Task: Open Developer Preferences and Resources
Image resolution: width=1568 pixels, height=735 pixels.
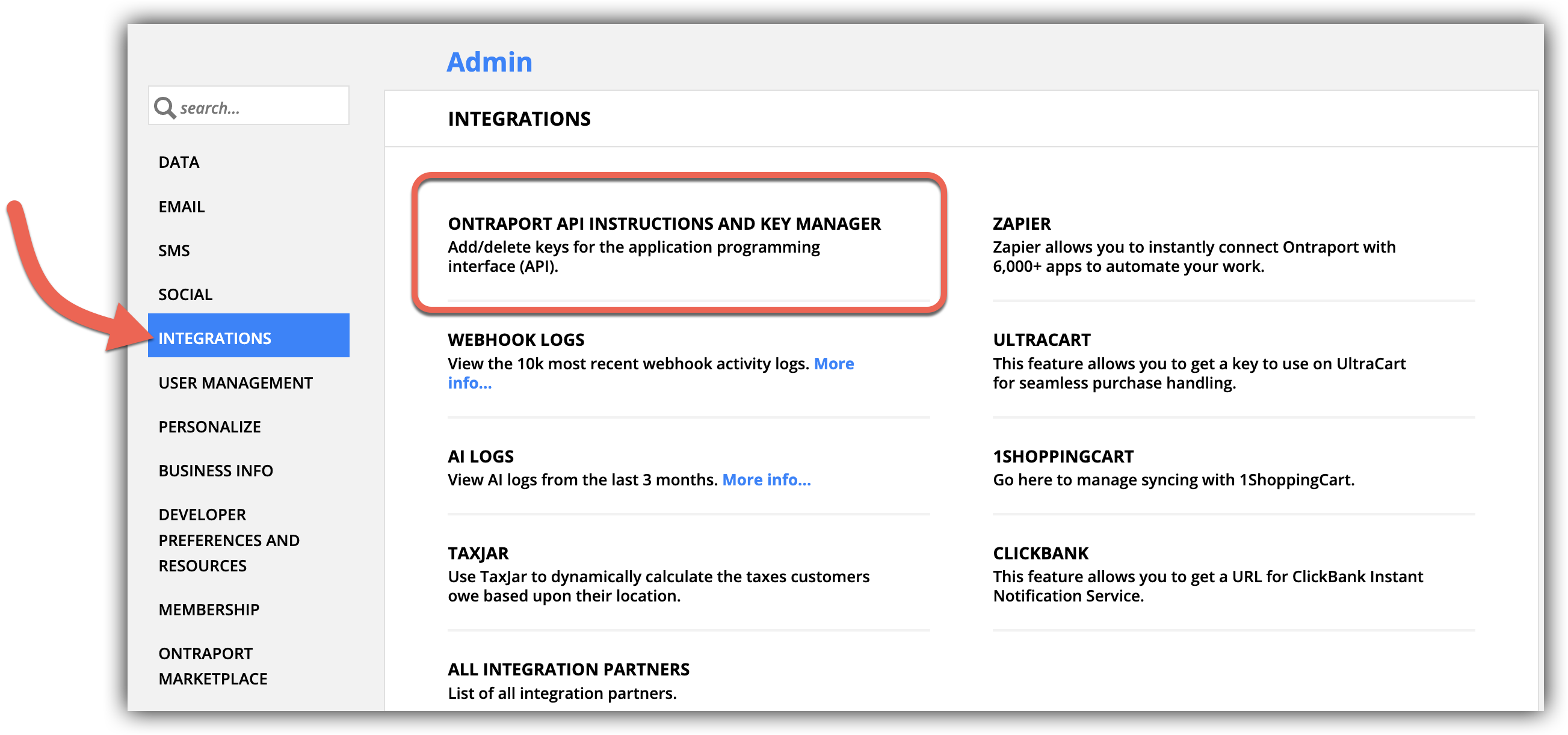Action: (x=228, y=540)
